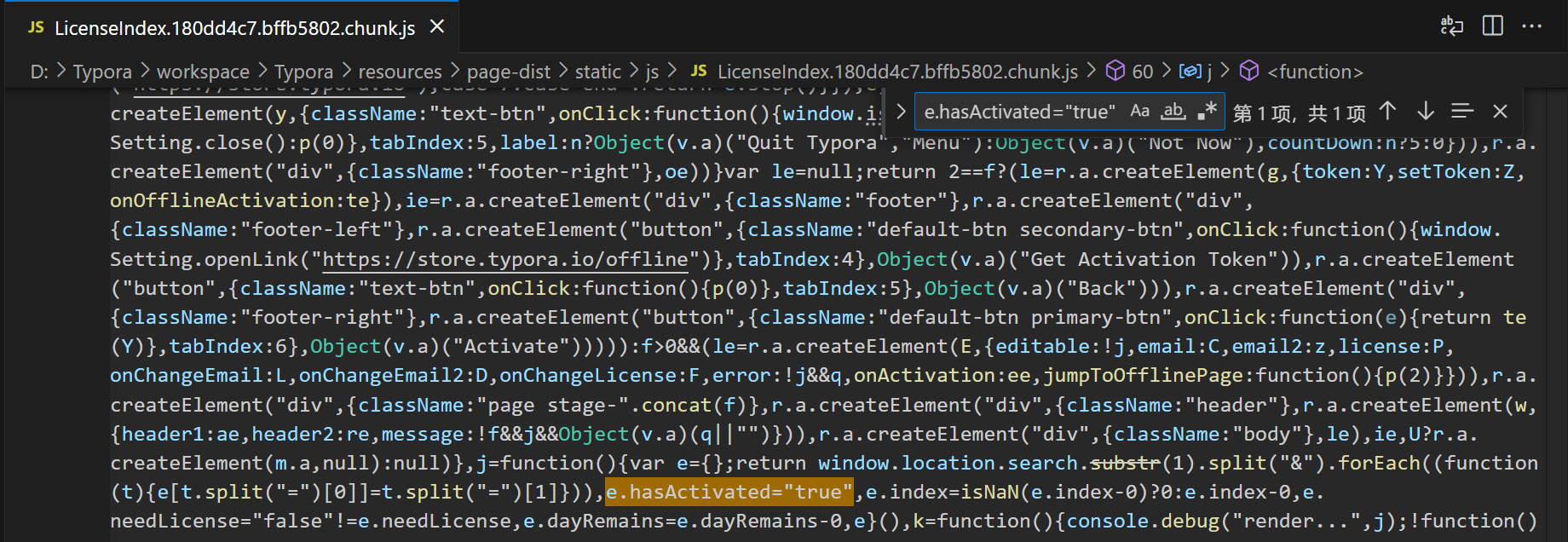Click the JS file icon on the tab
Screen dimensions: 1568x542
click(x=36, y=27)
